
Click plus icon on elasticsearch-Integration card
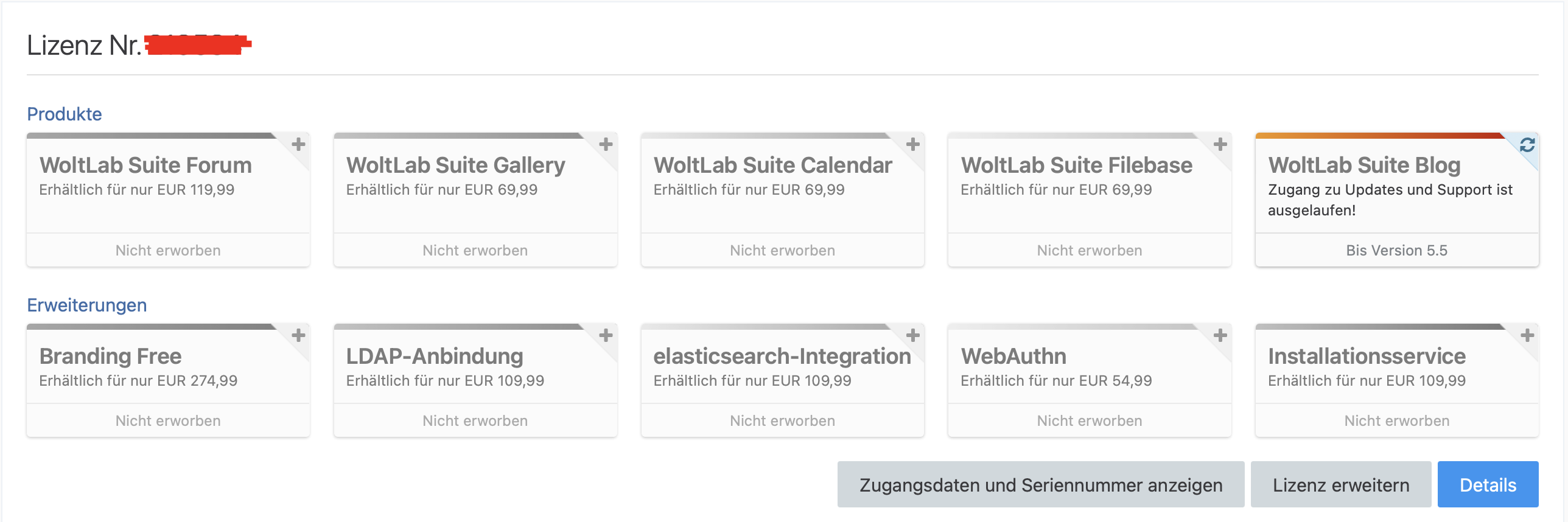tap(912, 336)
